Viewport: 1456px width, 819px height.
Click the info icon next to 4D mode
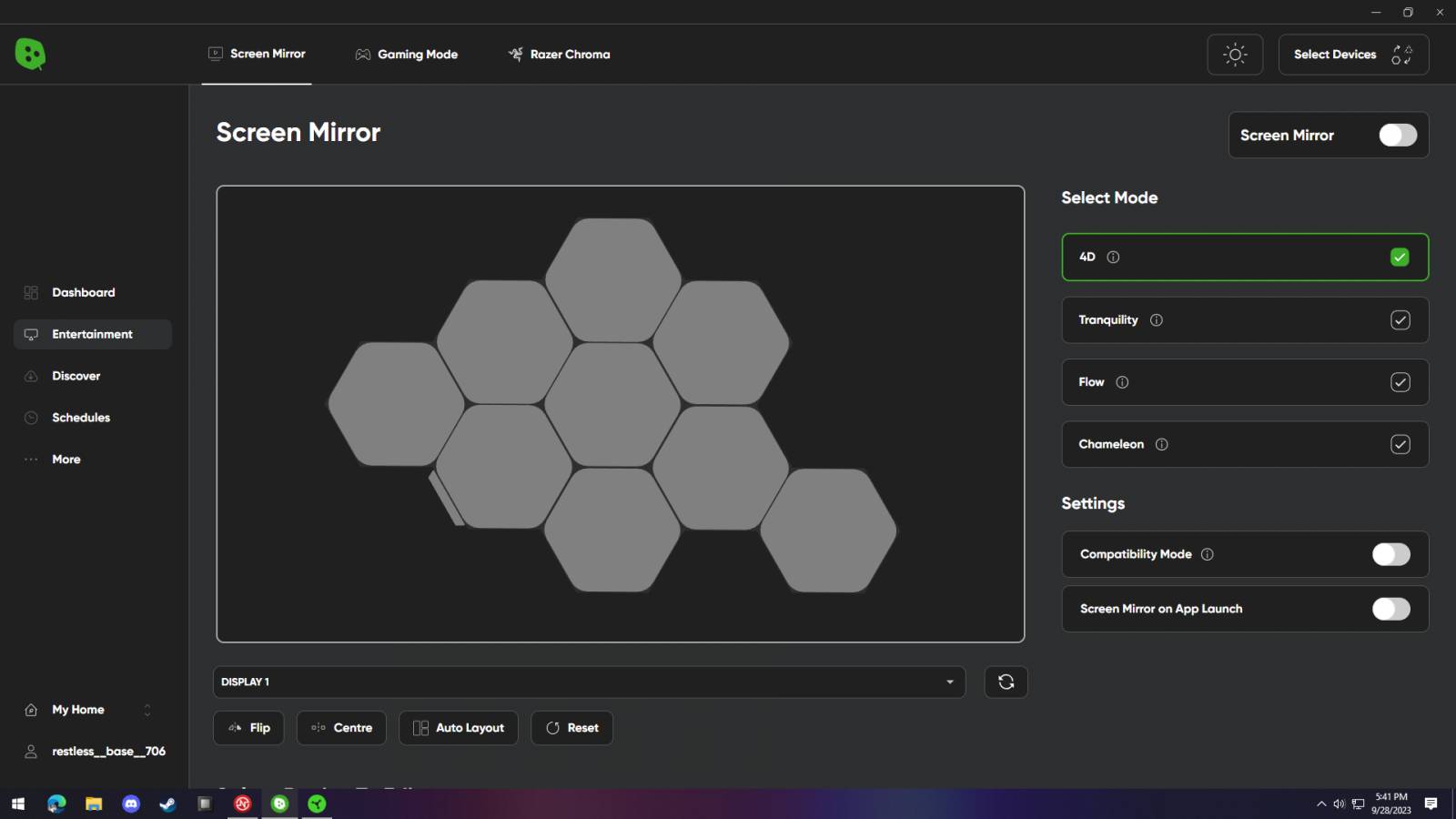tap(1111, 257)
